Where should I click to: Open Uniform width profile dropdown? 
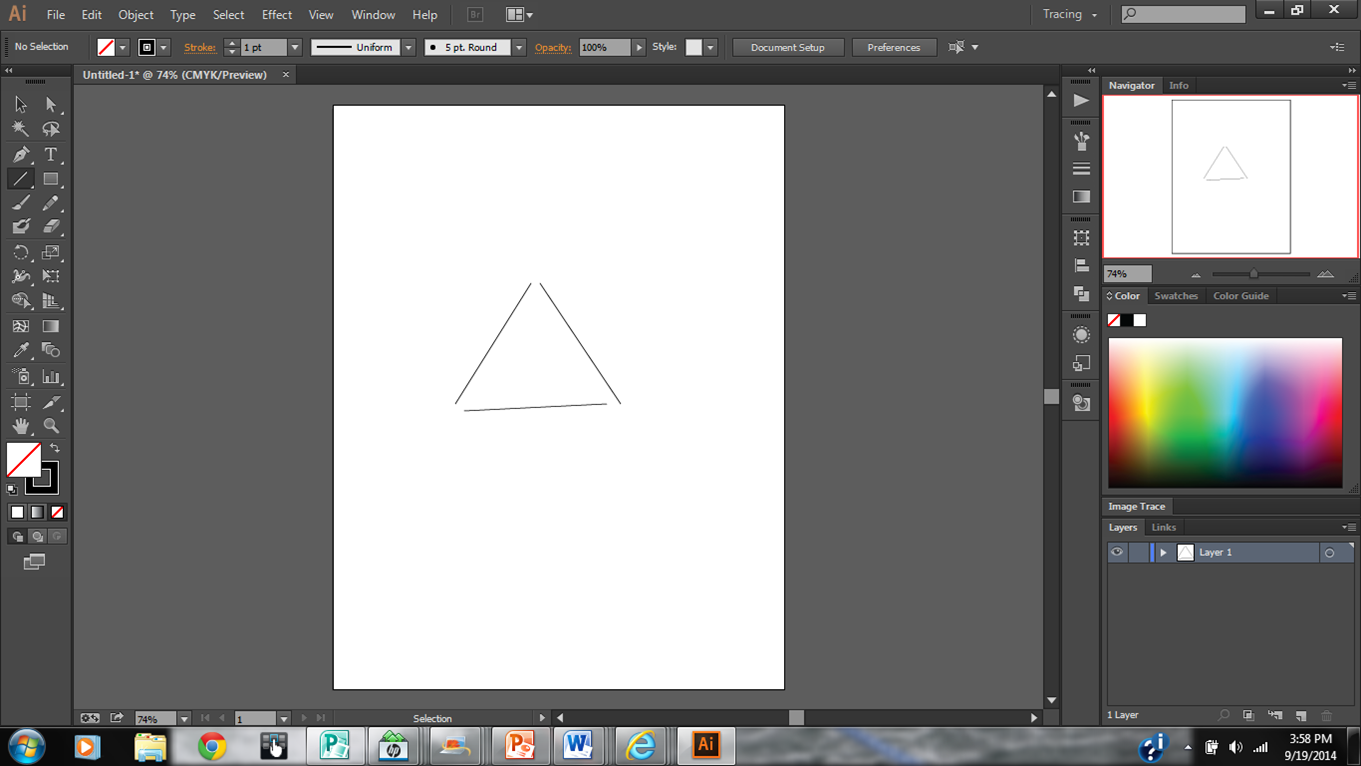pyautogui.click(x=408, y=47)
